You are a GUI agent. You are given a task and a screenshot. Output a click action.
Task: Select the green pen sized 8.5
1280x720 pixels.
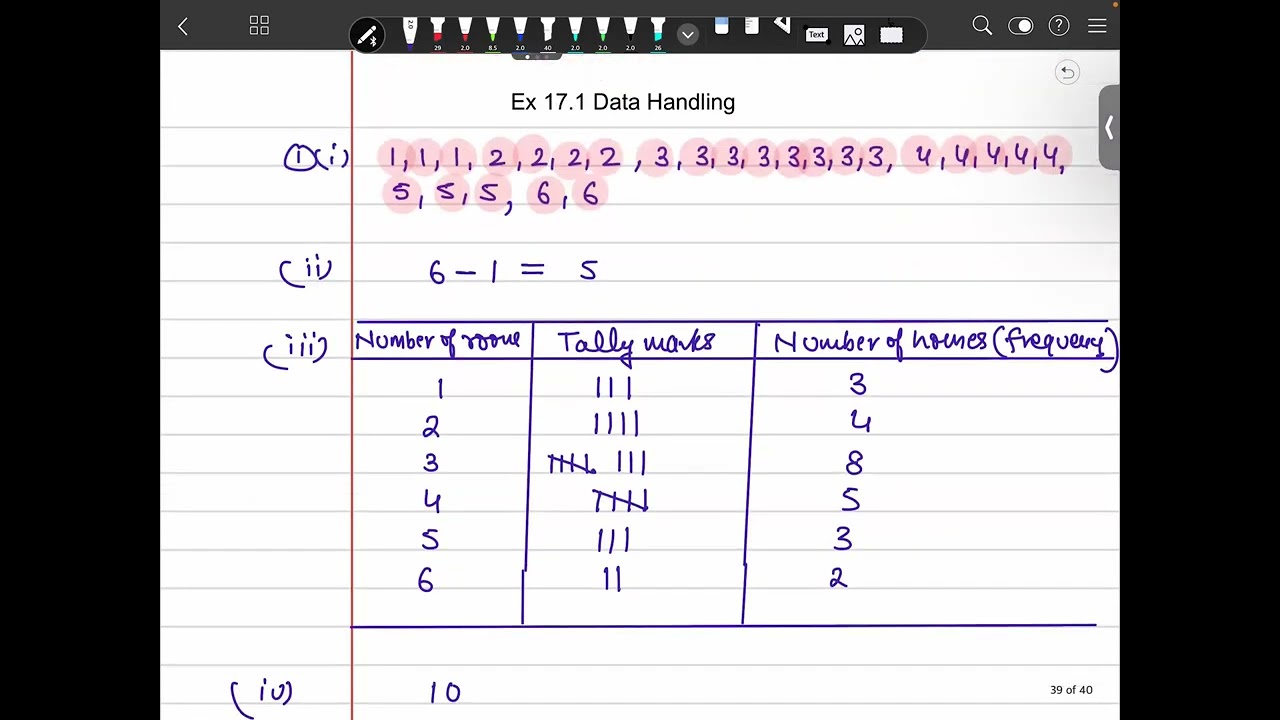pyautogui.click(x=492, y=34)
